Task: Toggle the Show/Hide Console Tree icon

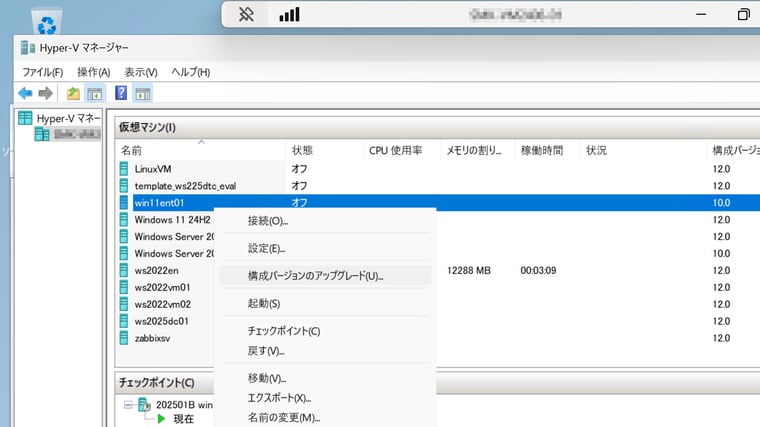Action: [95, 93]
